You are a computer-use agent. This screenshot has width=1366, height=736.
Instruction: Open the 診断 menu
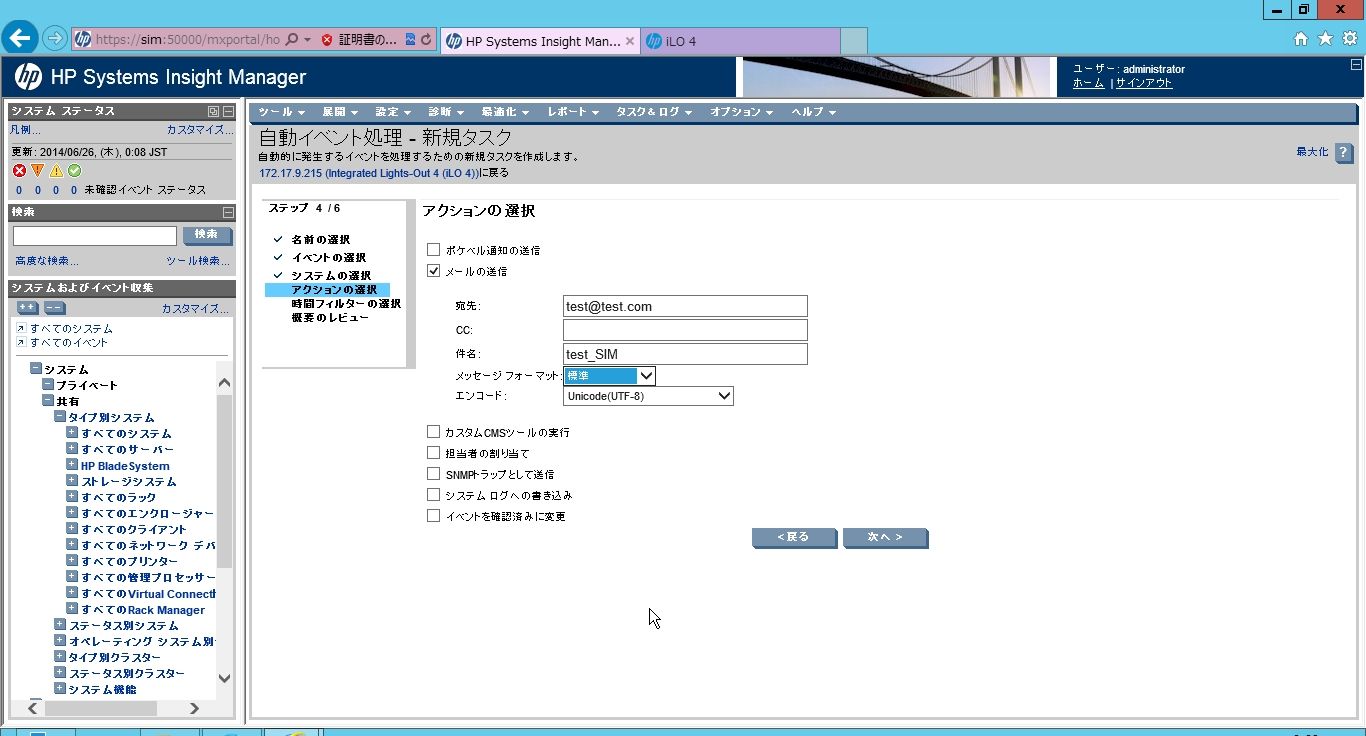pyautogui.click(x=445, y=112)
